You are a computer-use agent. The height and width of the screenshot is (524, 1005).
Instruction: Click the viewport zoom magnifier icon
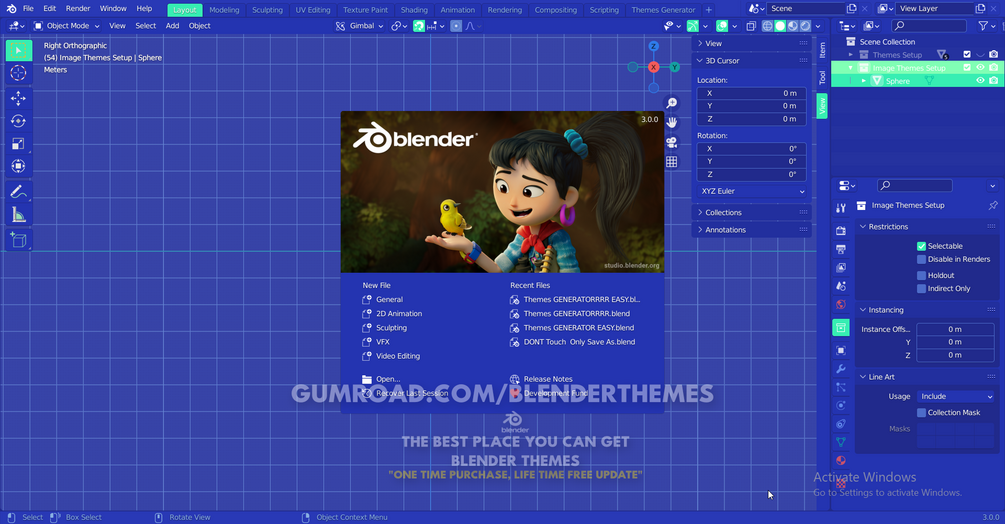[x=672, y=103]
